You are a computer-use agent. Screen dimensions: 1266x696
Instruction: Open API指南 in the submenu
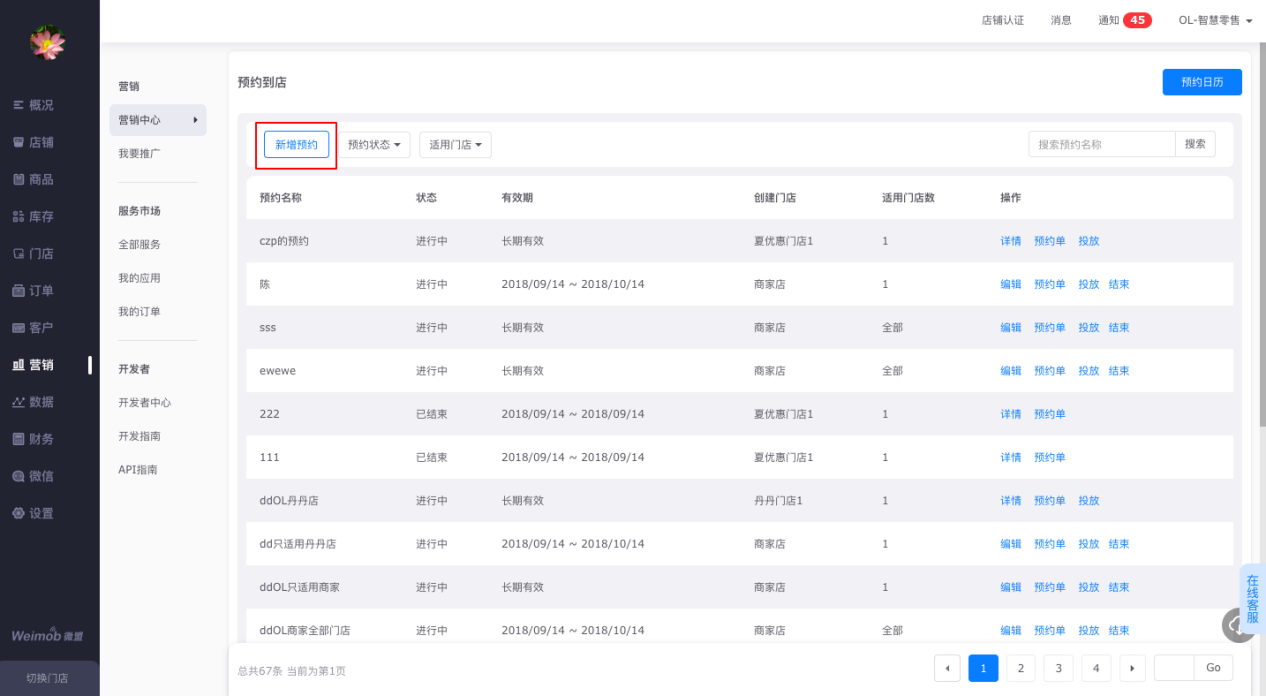pos(138,470)
